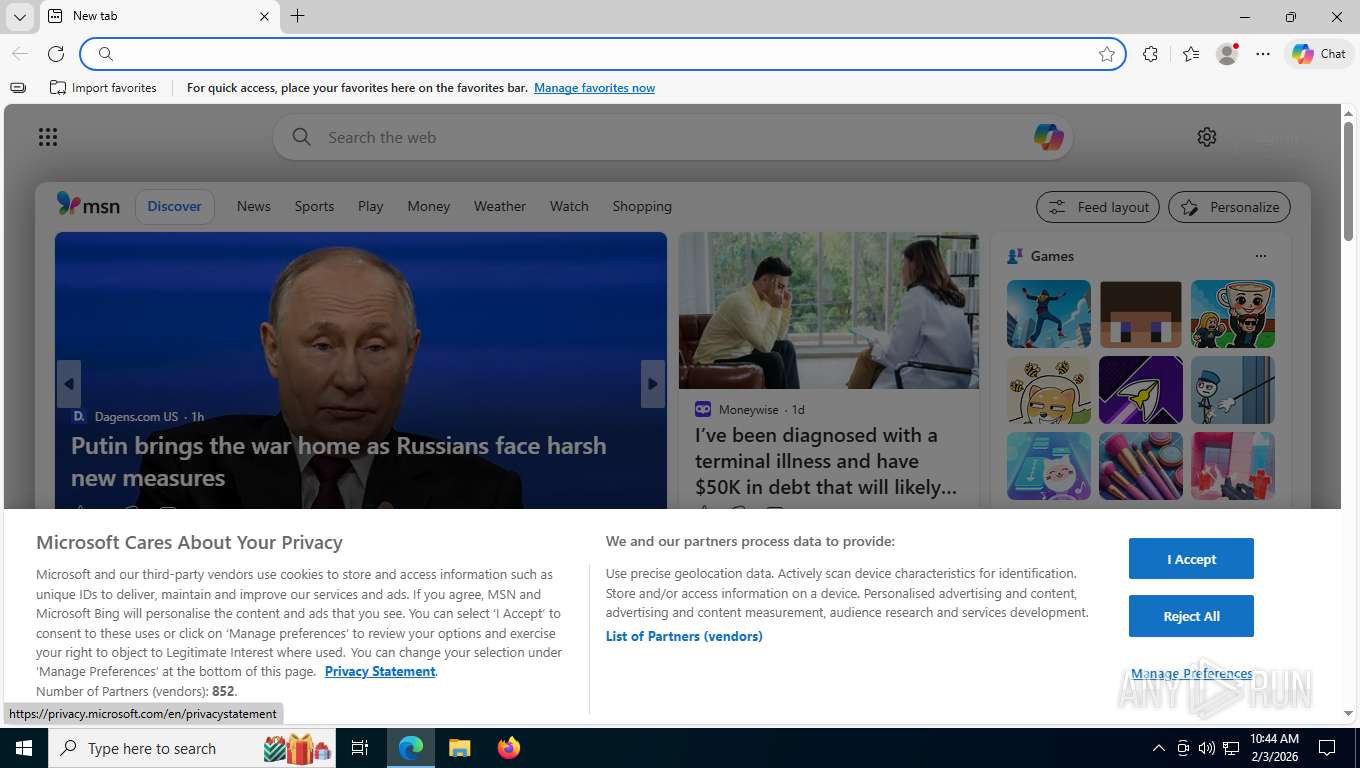Open page settings gear icon
Screen dimensions: 1360x768
tap(1207, 137)
